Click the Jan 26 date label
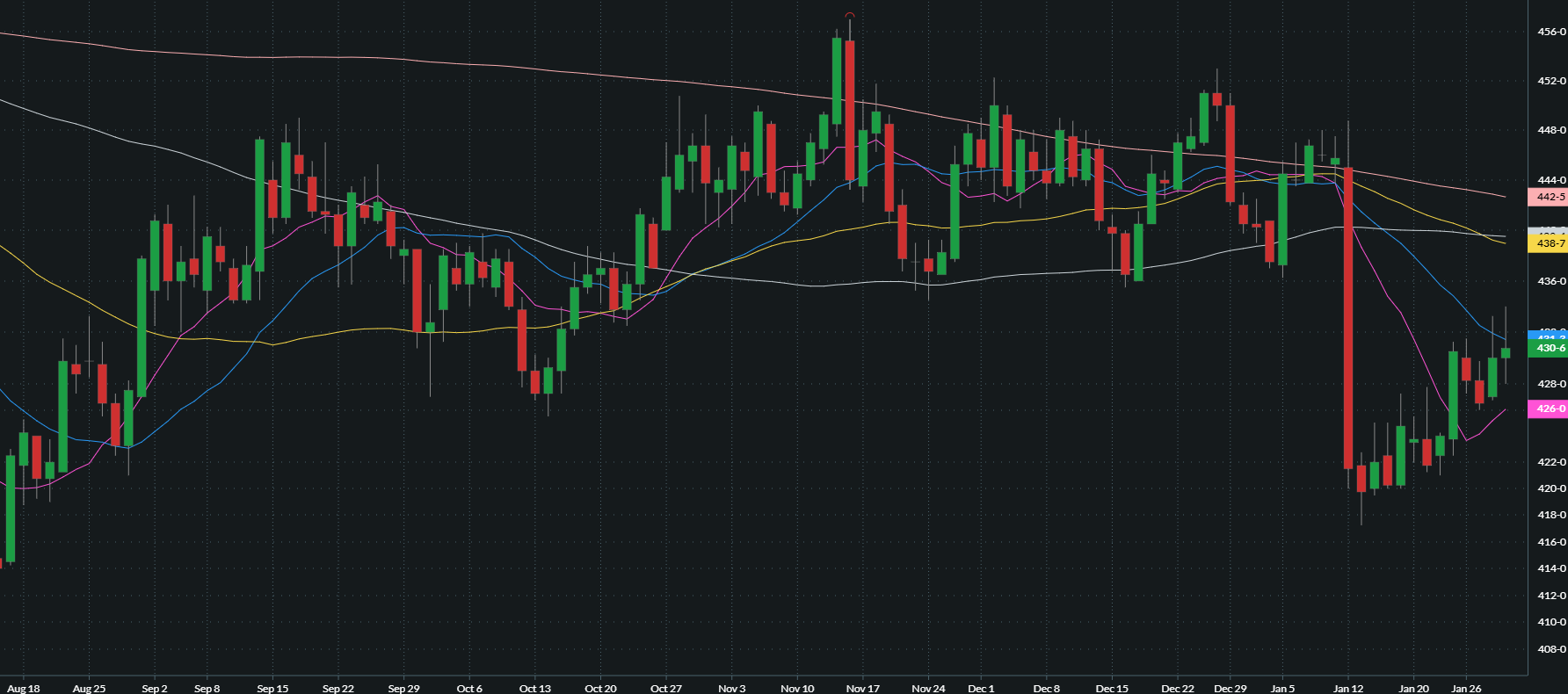The width and height of the screenshot is (1568, 694). [1465, 688]
